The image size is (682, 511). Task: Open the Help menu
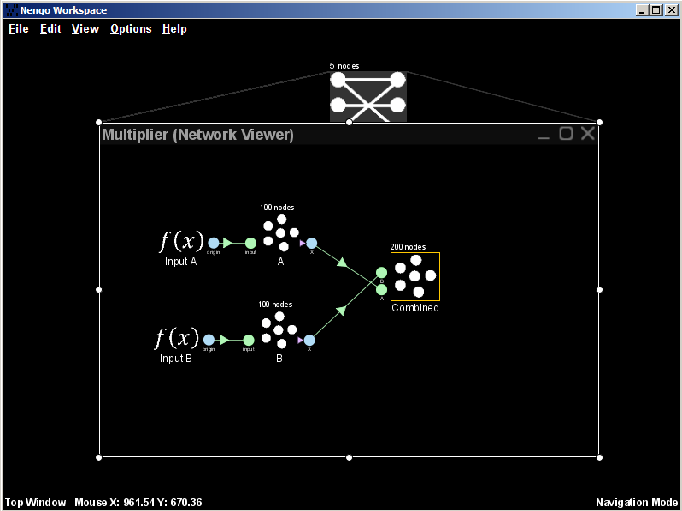coord(174,29)
